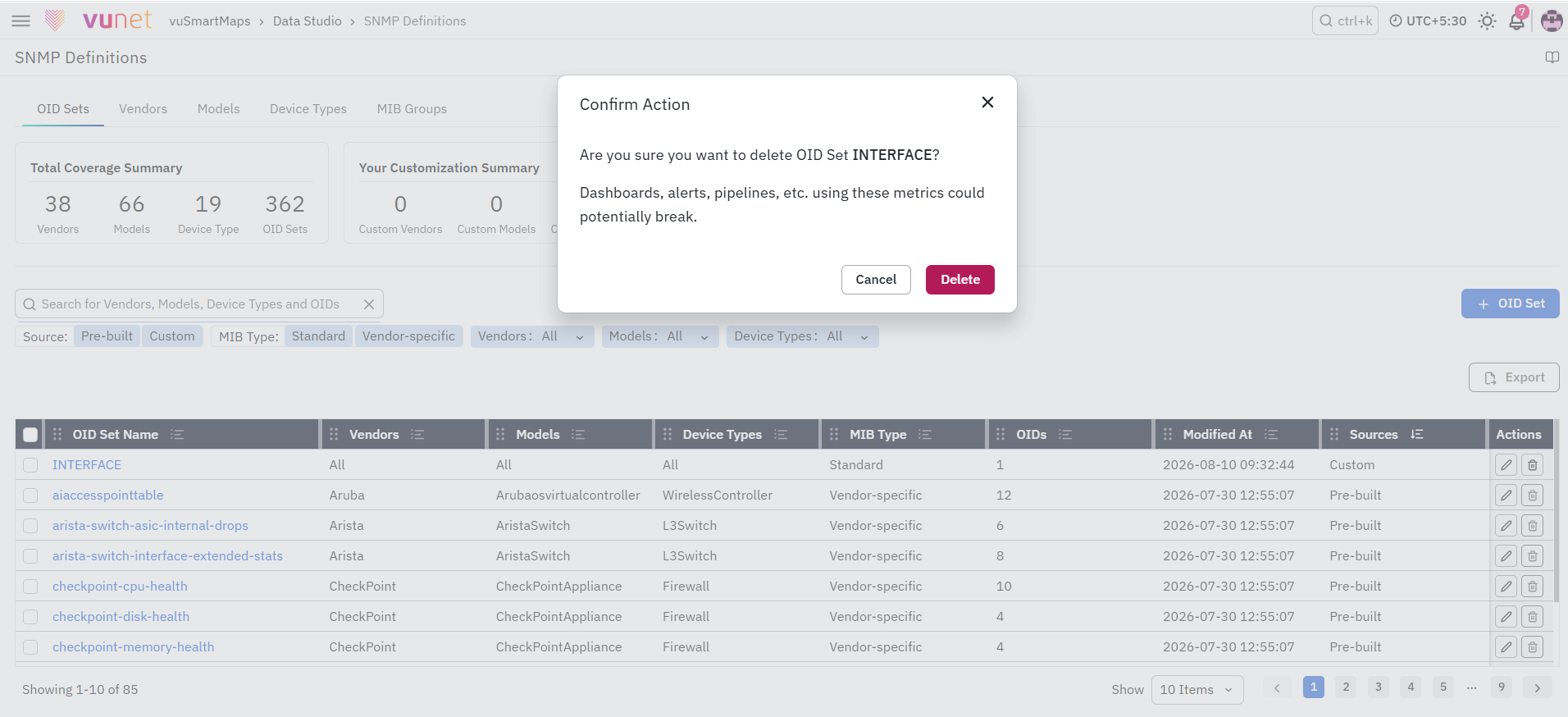Check the checkpoint-cpu-health row checkbox
This screenshot has width=1568, height=717.
30,587
